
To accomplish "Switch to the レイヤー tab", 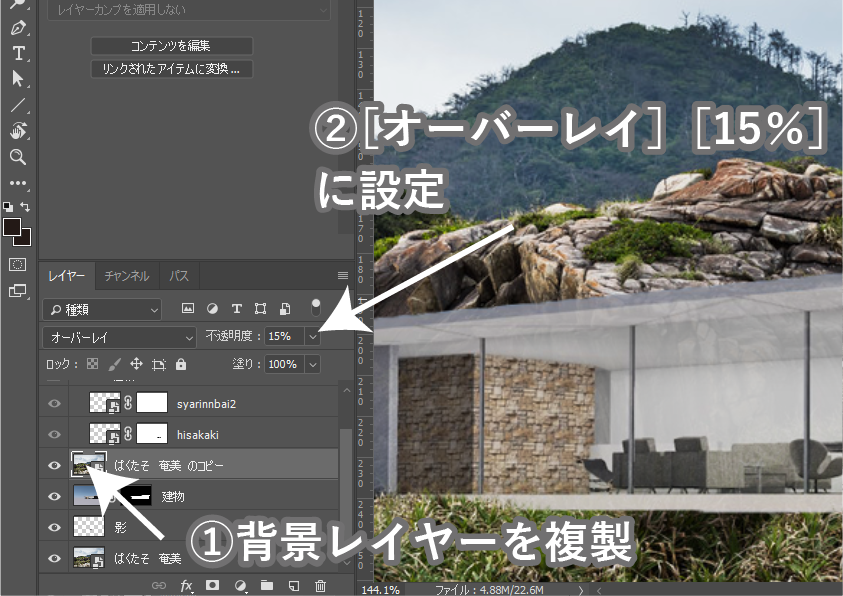I will [67, 276].
